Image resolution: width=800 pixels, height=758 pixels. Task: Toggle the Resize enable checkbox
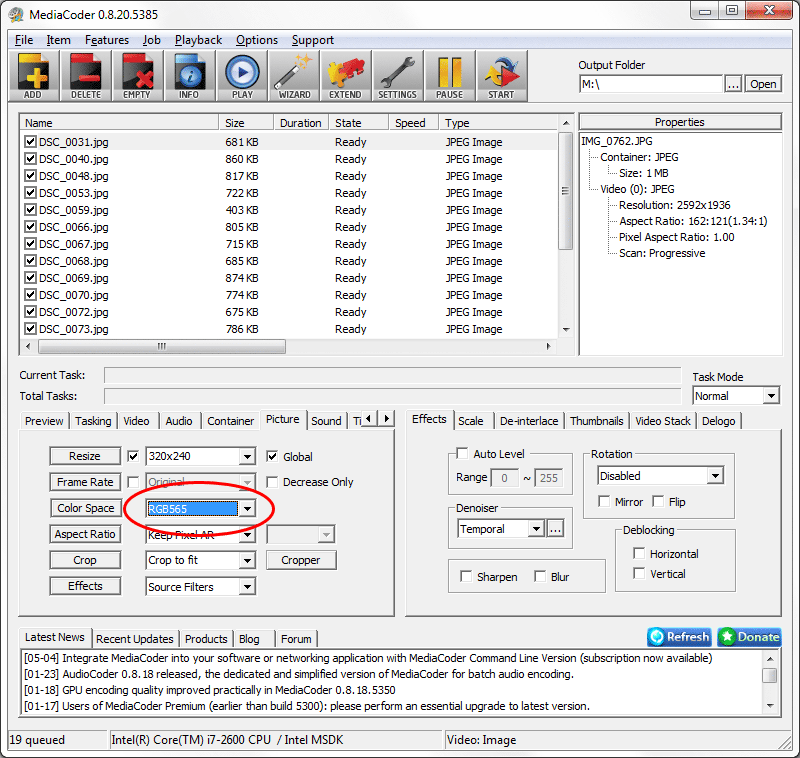tap(133, 456)
